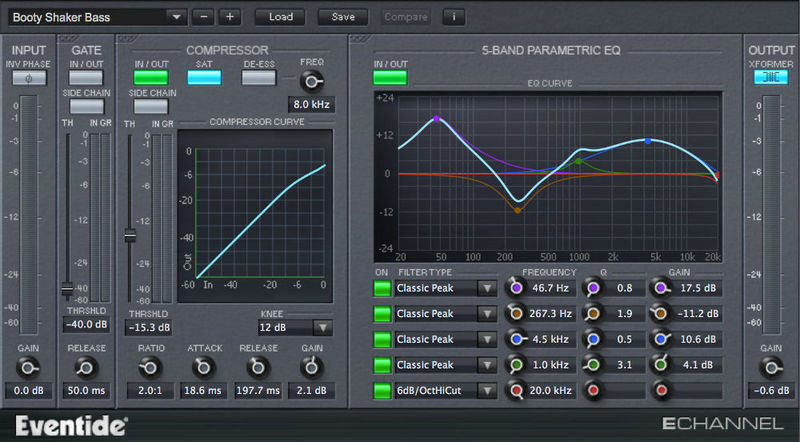The width and height of the screenshot is (800, 442).
Task: Open the 6dB/OctHiCut filter type dropdown
Action: click(445, 390)
